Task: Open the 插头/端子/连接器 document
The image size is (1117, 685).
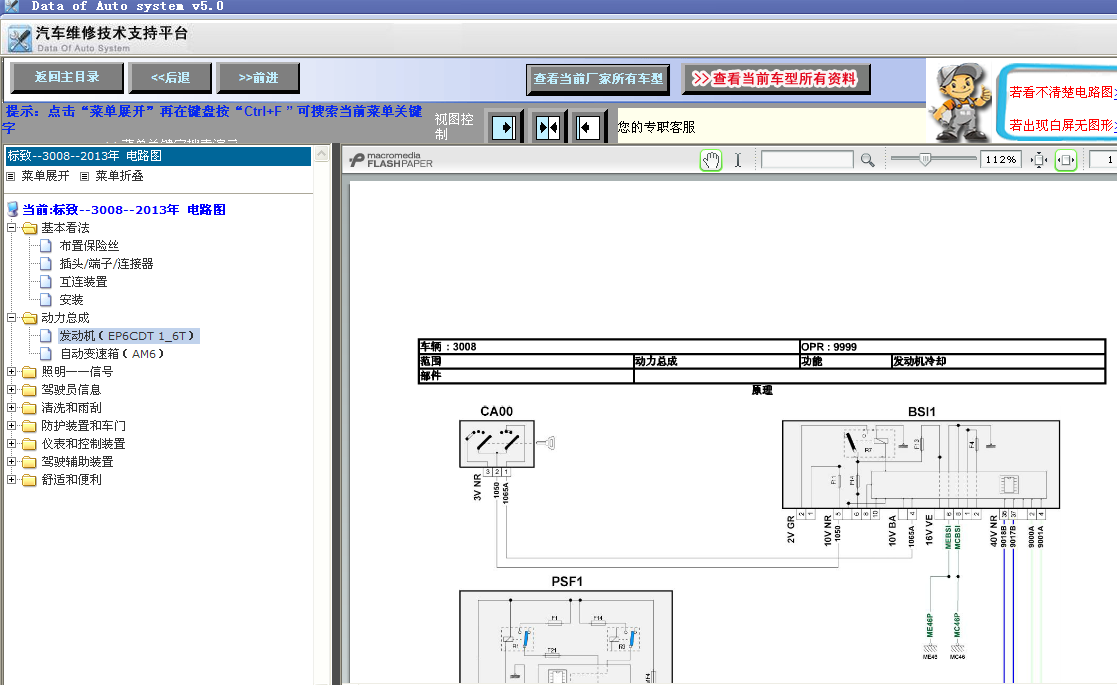Action: point(106,263)
